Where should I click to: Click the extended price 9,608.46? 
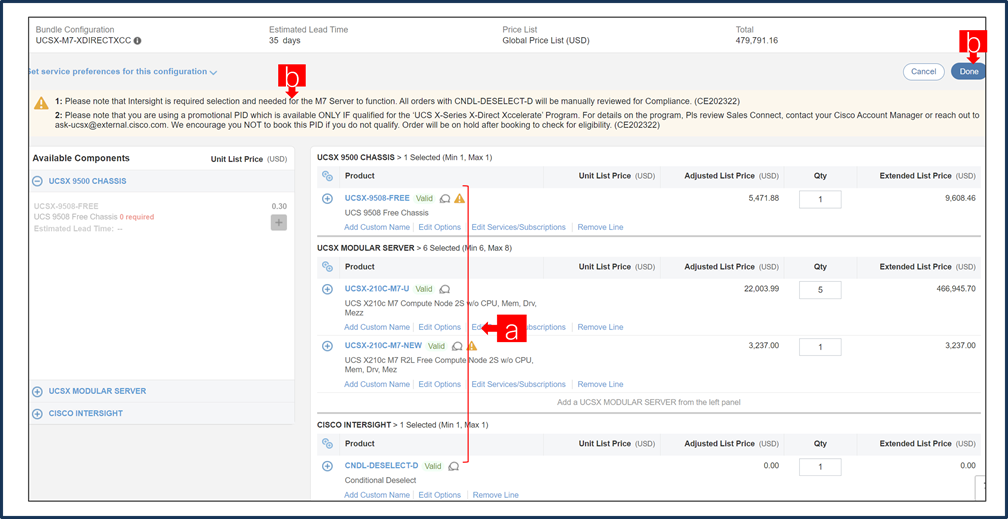960,198
